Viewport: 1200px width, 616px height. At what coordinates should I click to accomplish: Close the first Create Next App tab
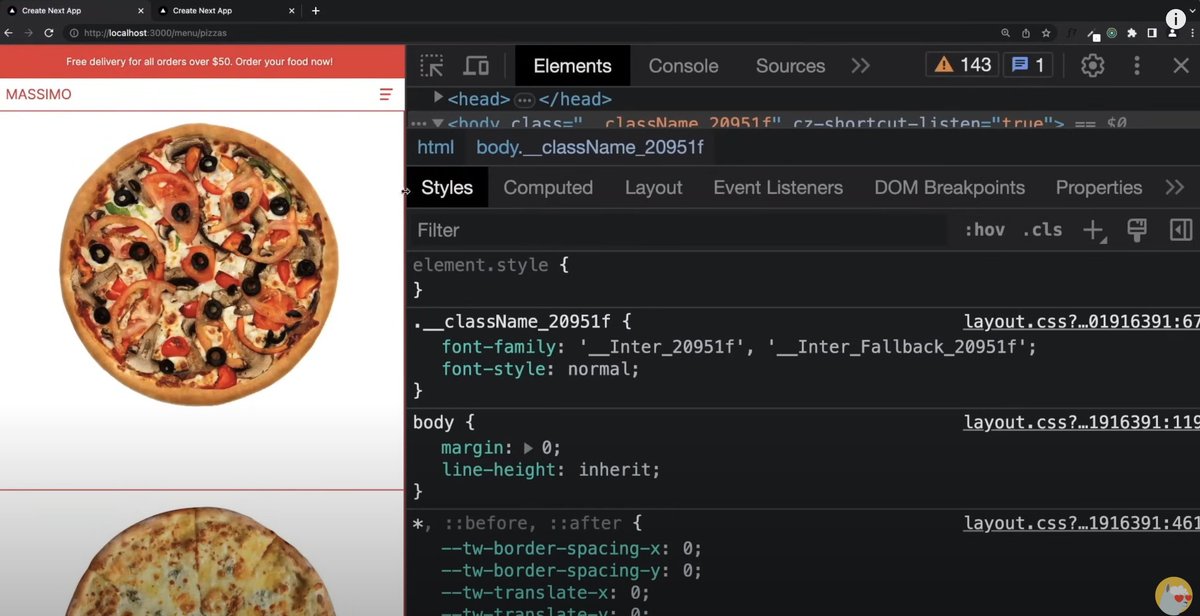[141, 10]
